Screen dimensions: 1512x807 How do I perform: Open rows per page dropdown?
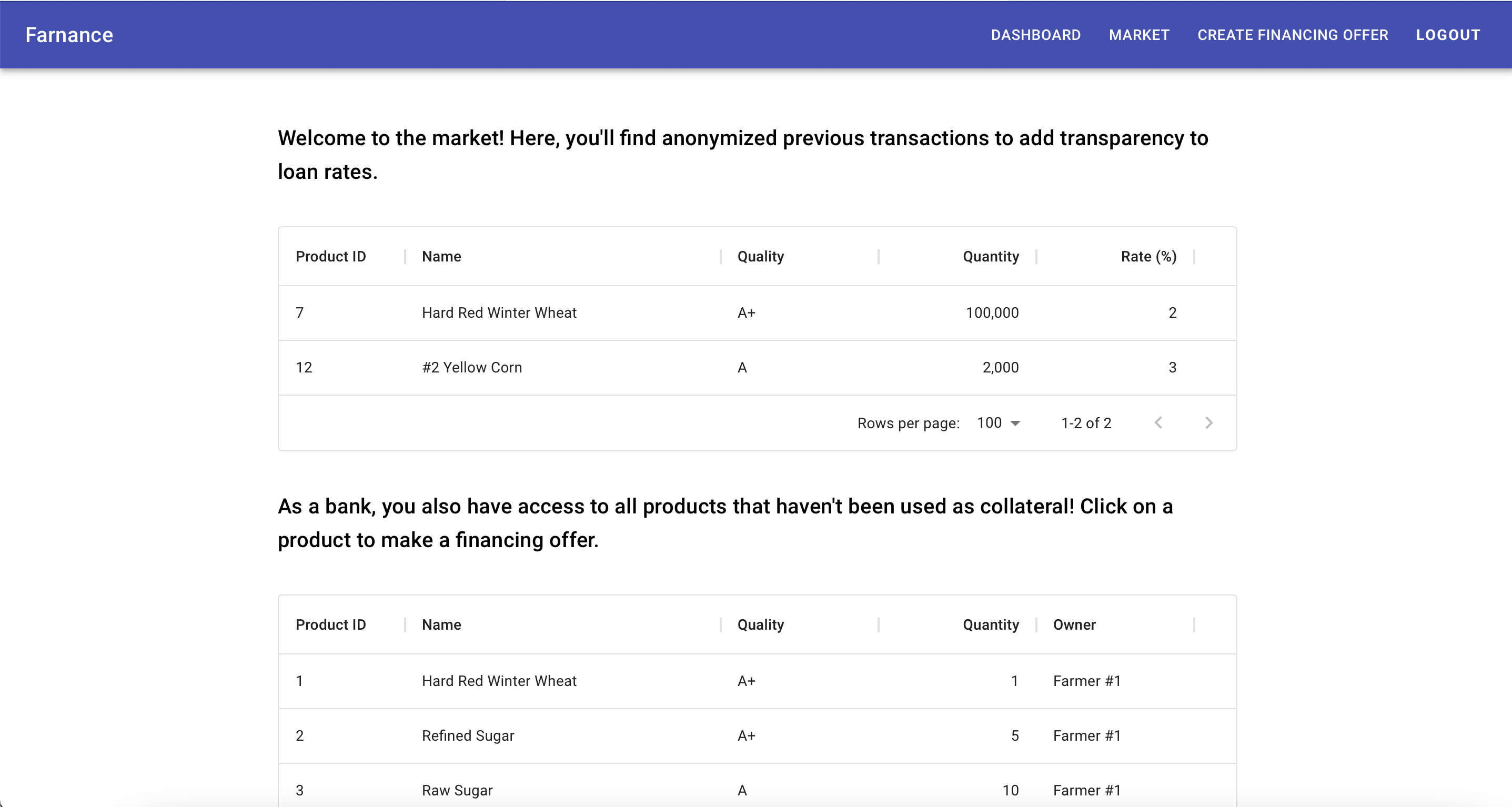point(998,423)
